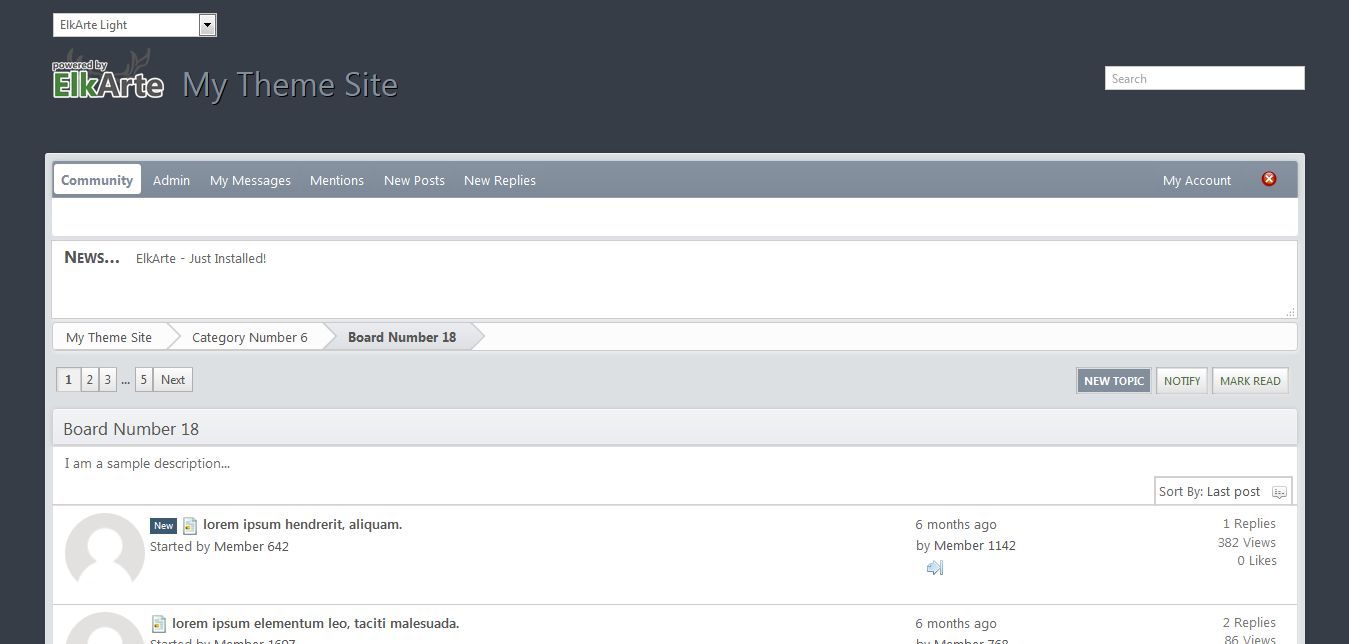Click the red logout icon
The width and height of the screenshot is (1349, 644).
1269,179
